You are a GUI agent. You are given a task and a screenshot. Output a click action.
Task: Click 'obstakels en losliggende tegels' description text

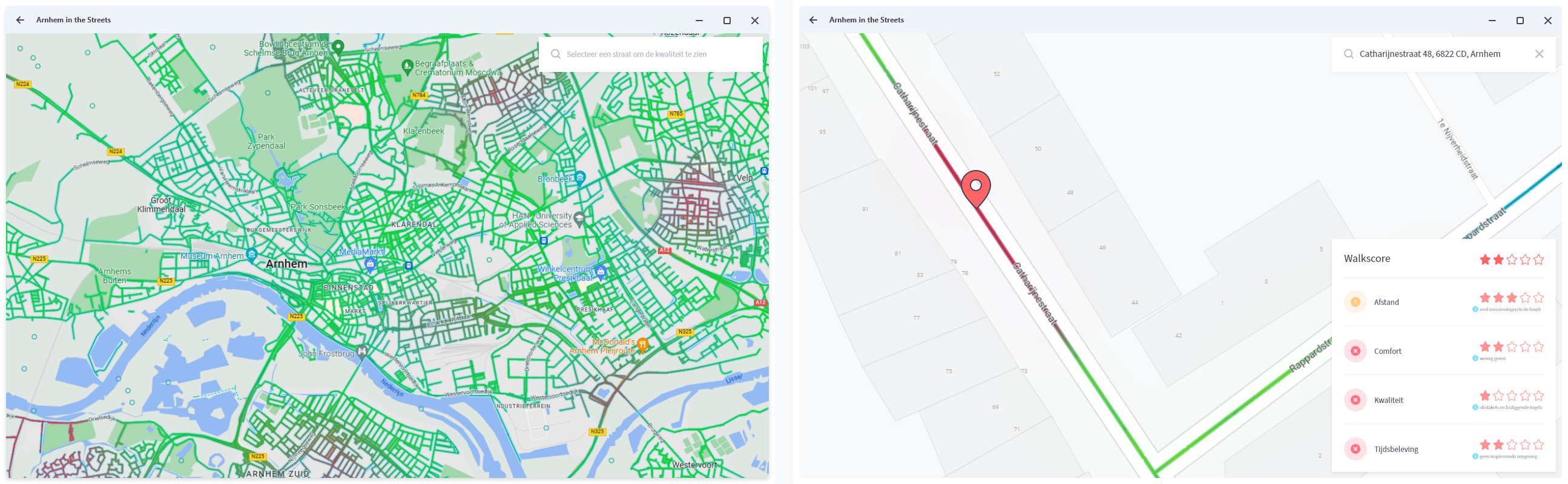(x=1510, y=407)
